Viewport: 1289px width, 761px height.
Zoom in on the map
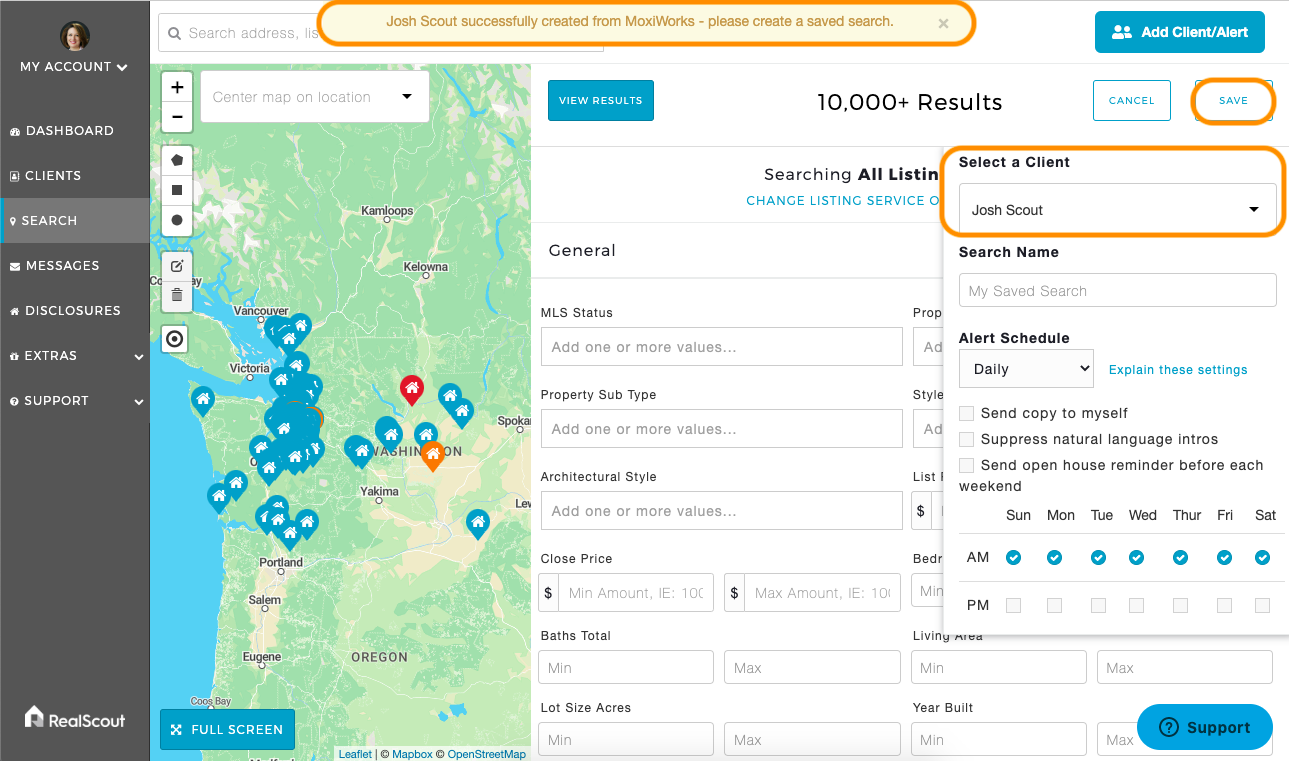pos(177,87)
